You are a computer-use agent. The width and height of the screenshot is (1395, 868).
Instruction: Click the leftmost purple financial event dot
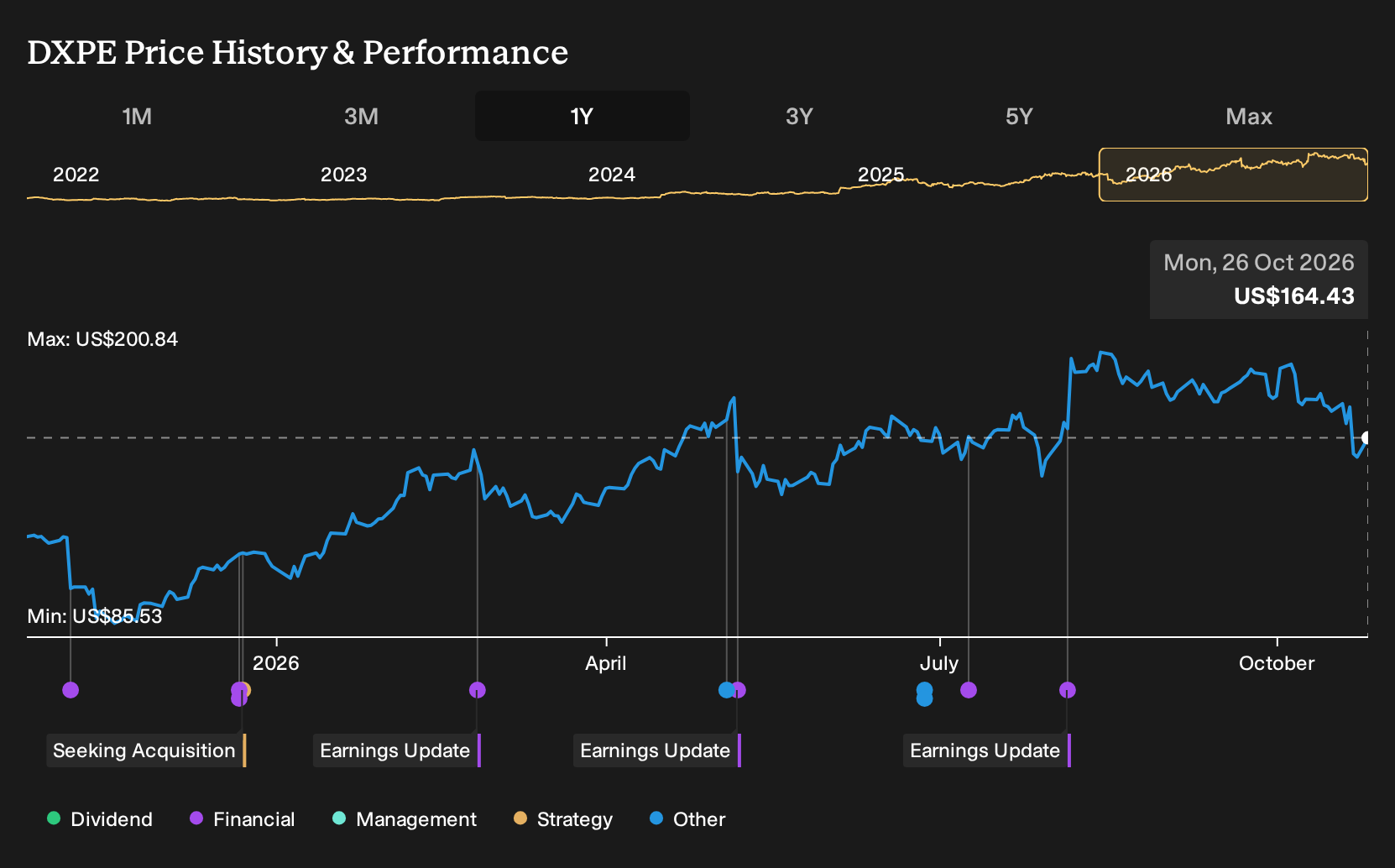[x=71, y=690]
